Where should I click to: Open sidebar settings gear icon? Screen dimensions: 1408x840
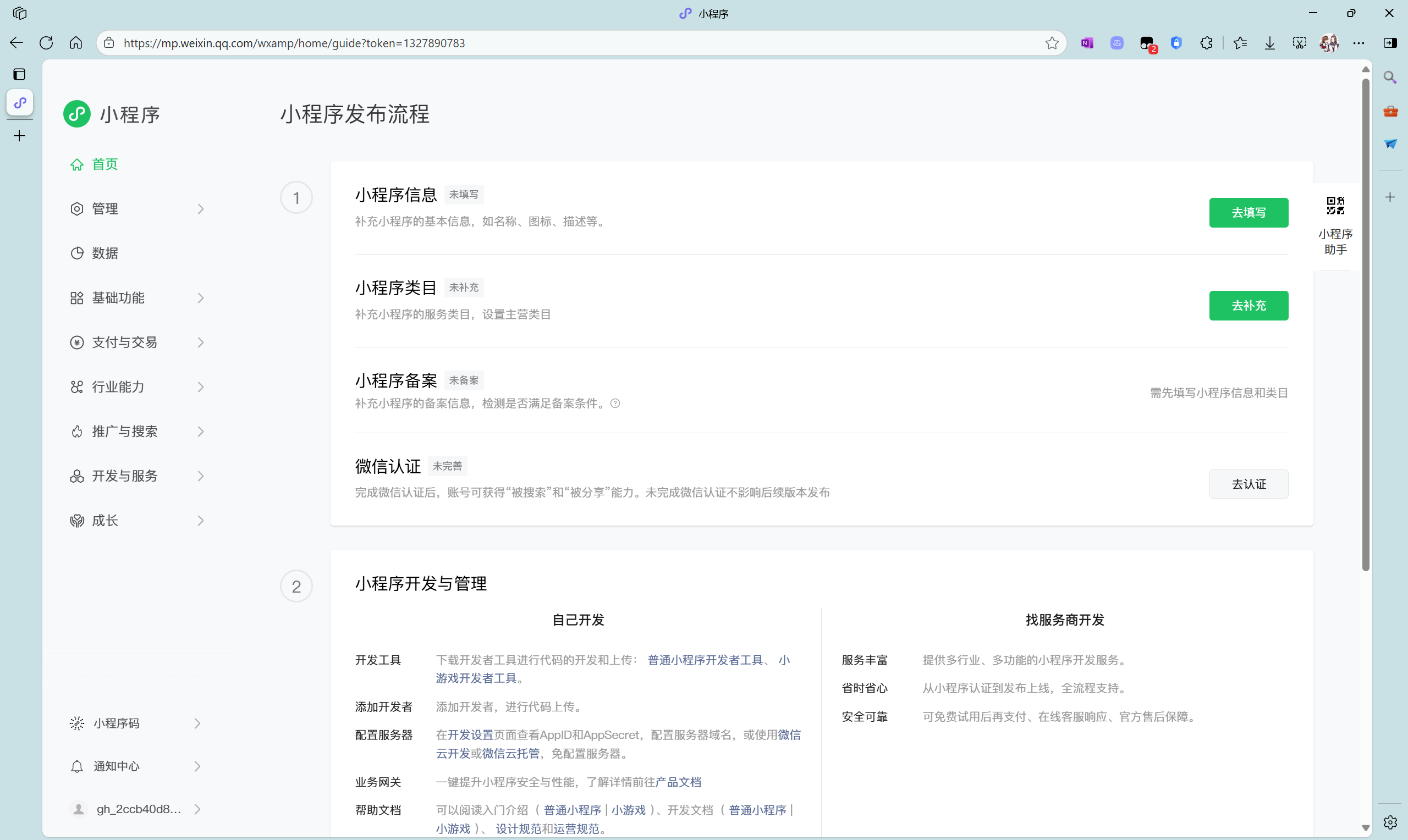click(1390, 822)
